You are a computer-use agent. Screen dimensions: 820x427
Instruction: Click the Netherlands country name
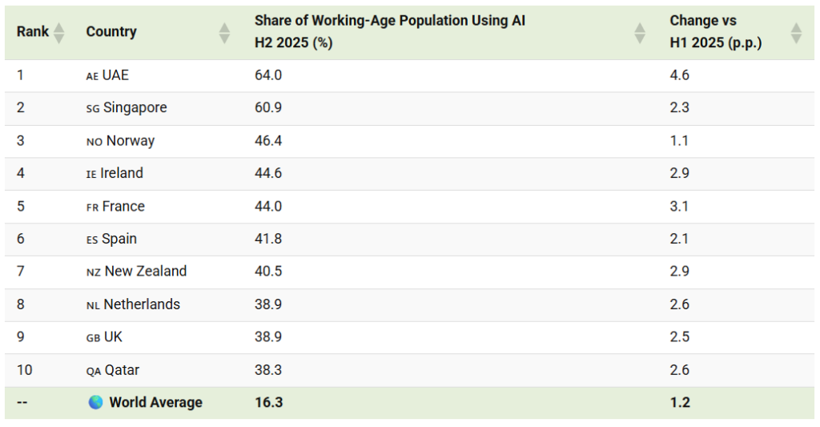pyautogui.click(x=142, y=304)
